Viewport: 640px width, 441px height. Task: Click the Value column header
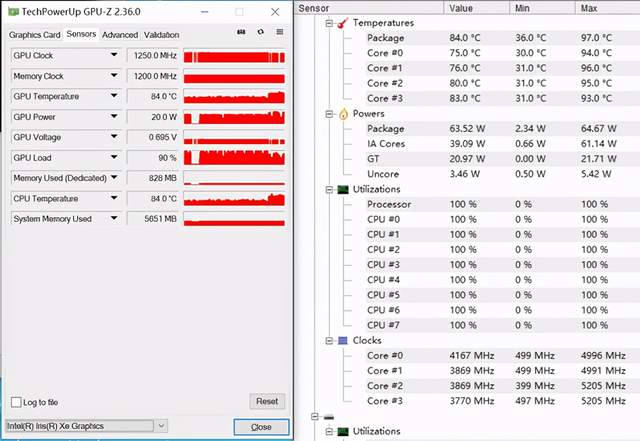click(x=477, y=8)
